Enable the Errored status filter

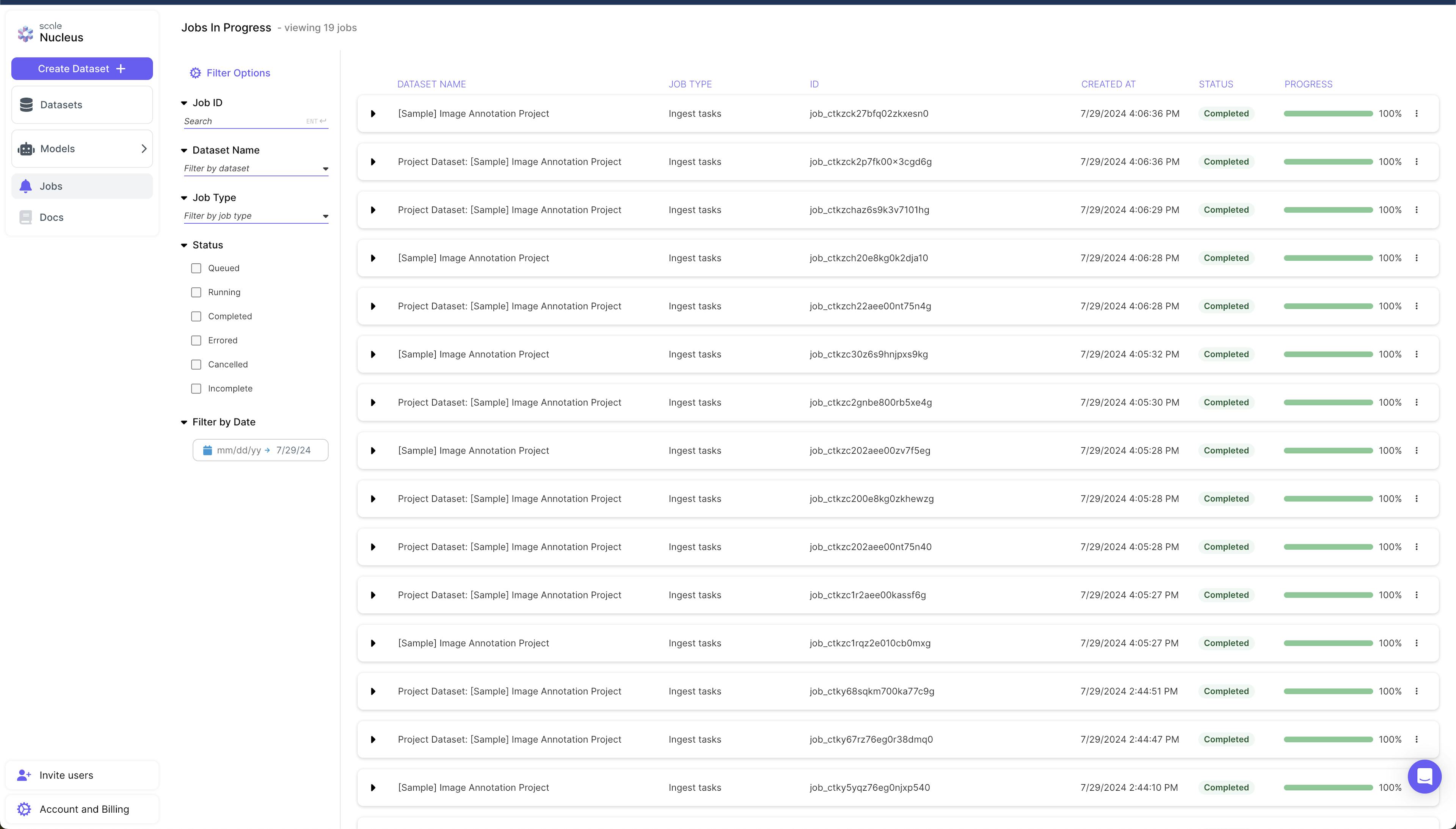(196, 340)
